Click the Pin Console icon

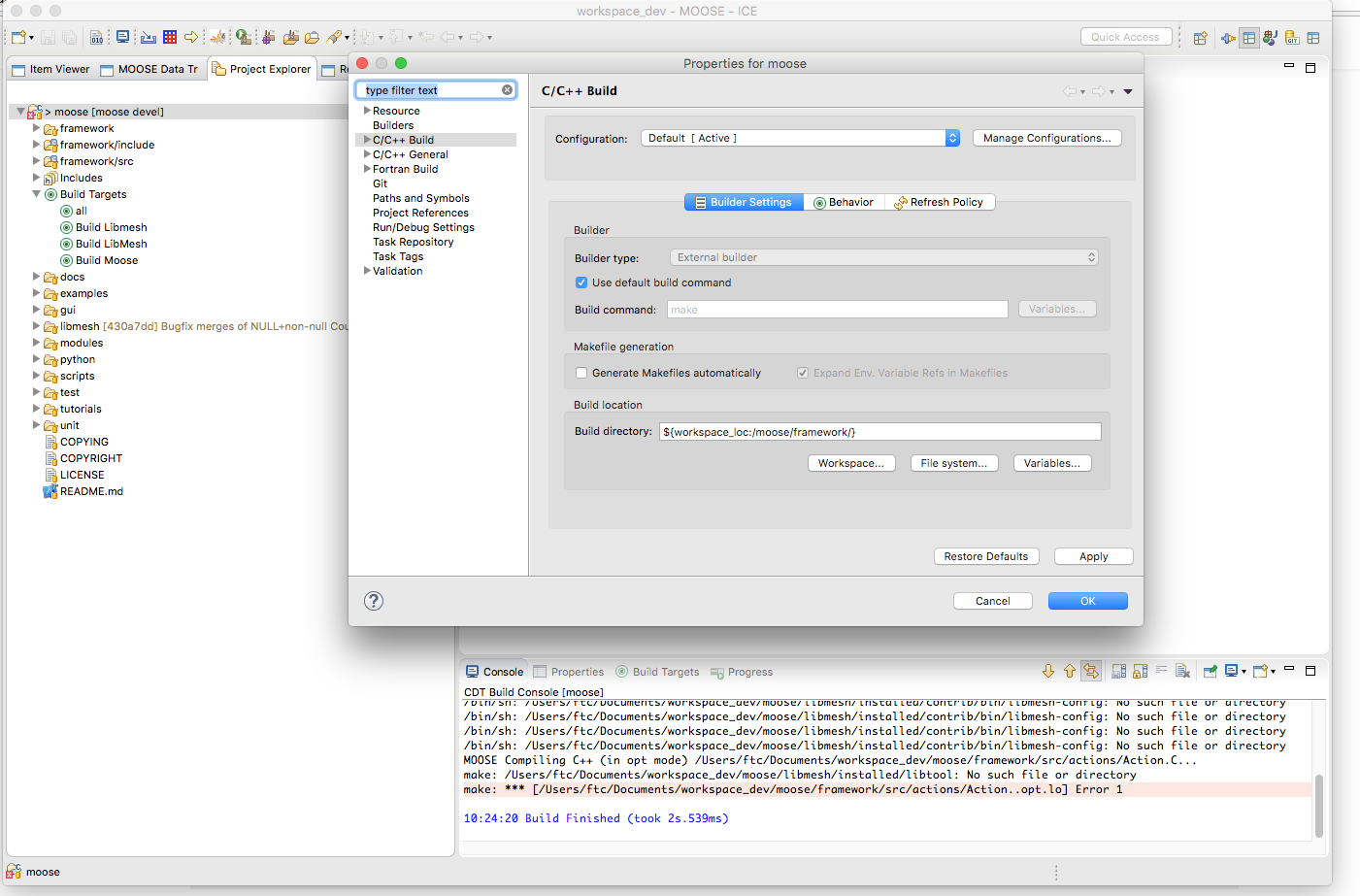[1210, 671]
